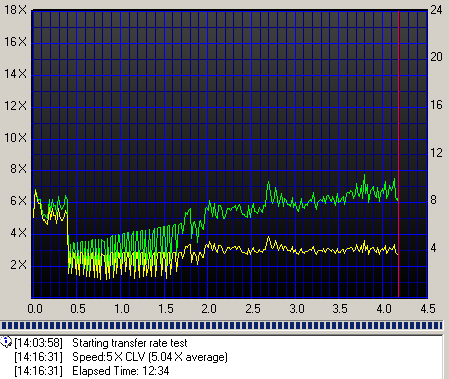Click the [14:03:58] timestamp in the log

pyautogui.click(x=38, y=343)
